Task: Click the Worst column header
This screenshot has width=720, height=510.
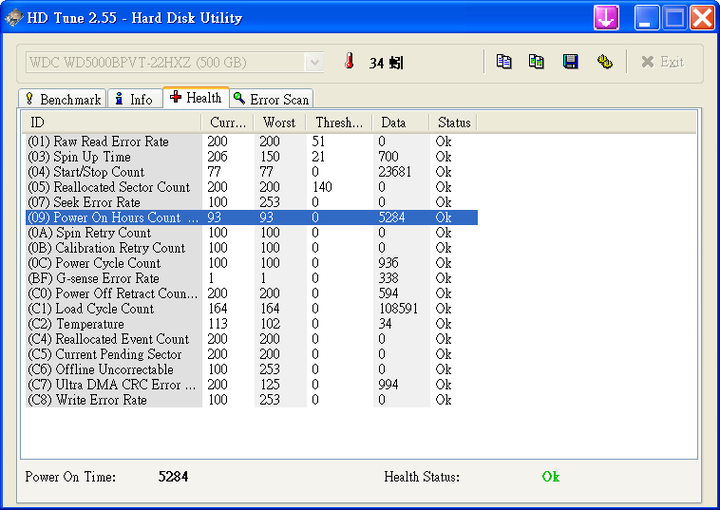Action: [280, 123]
